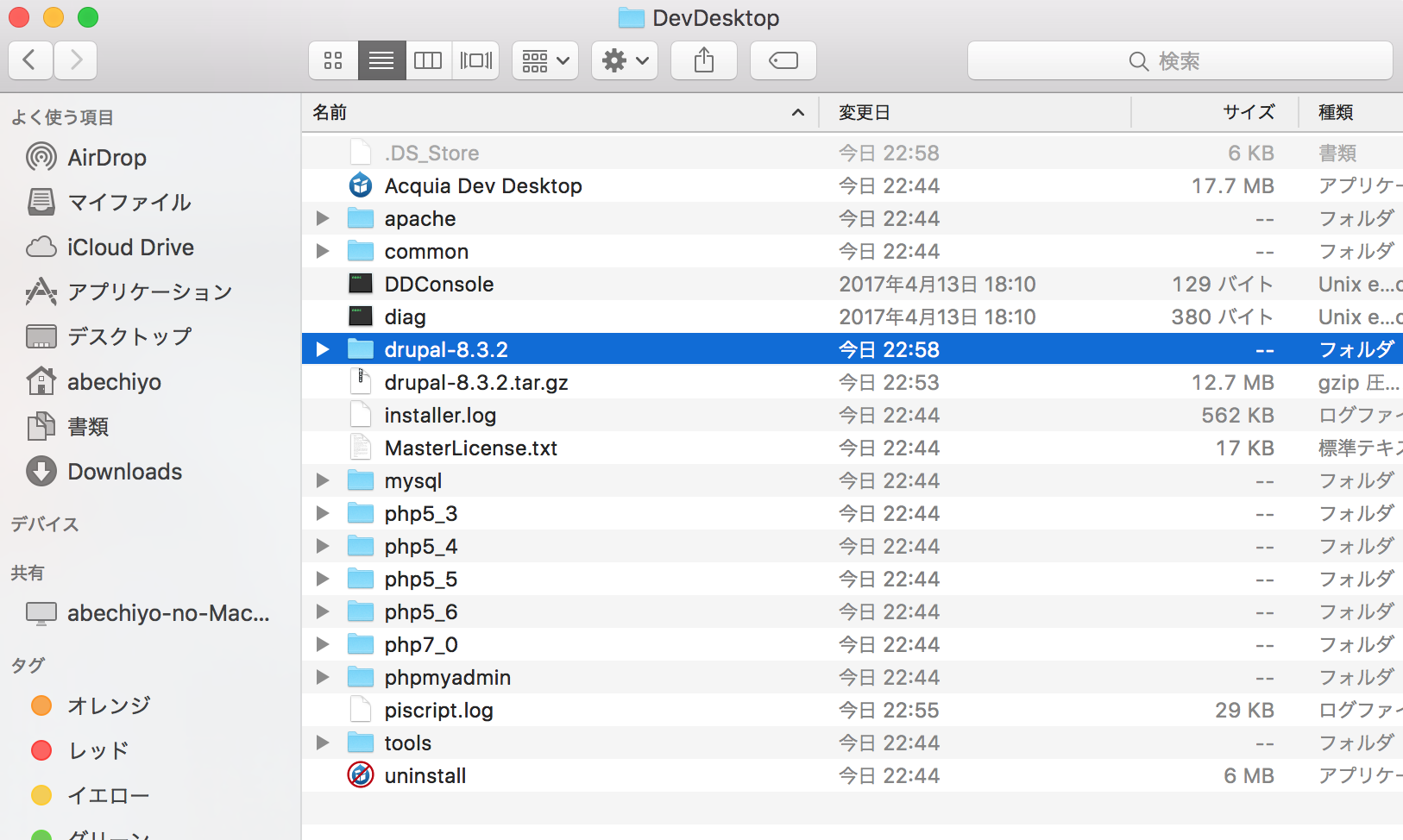The image size is (1403, 840).
Task: Select list view toggle button
Action: pyautogui.click(x=381, y=60)
